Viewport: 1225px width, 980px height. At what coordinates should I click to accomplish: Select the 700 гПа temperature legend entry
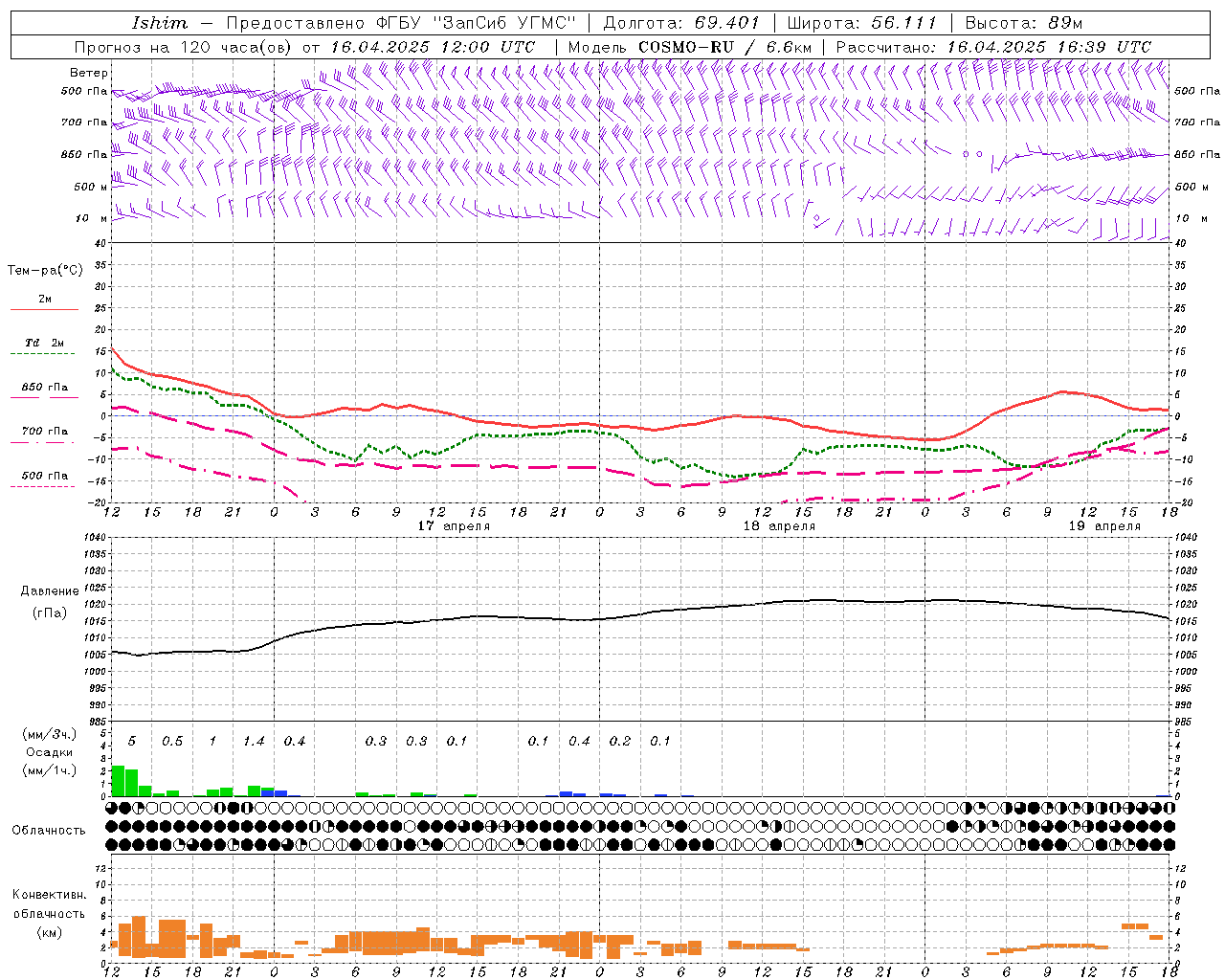tap(44, 432)
